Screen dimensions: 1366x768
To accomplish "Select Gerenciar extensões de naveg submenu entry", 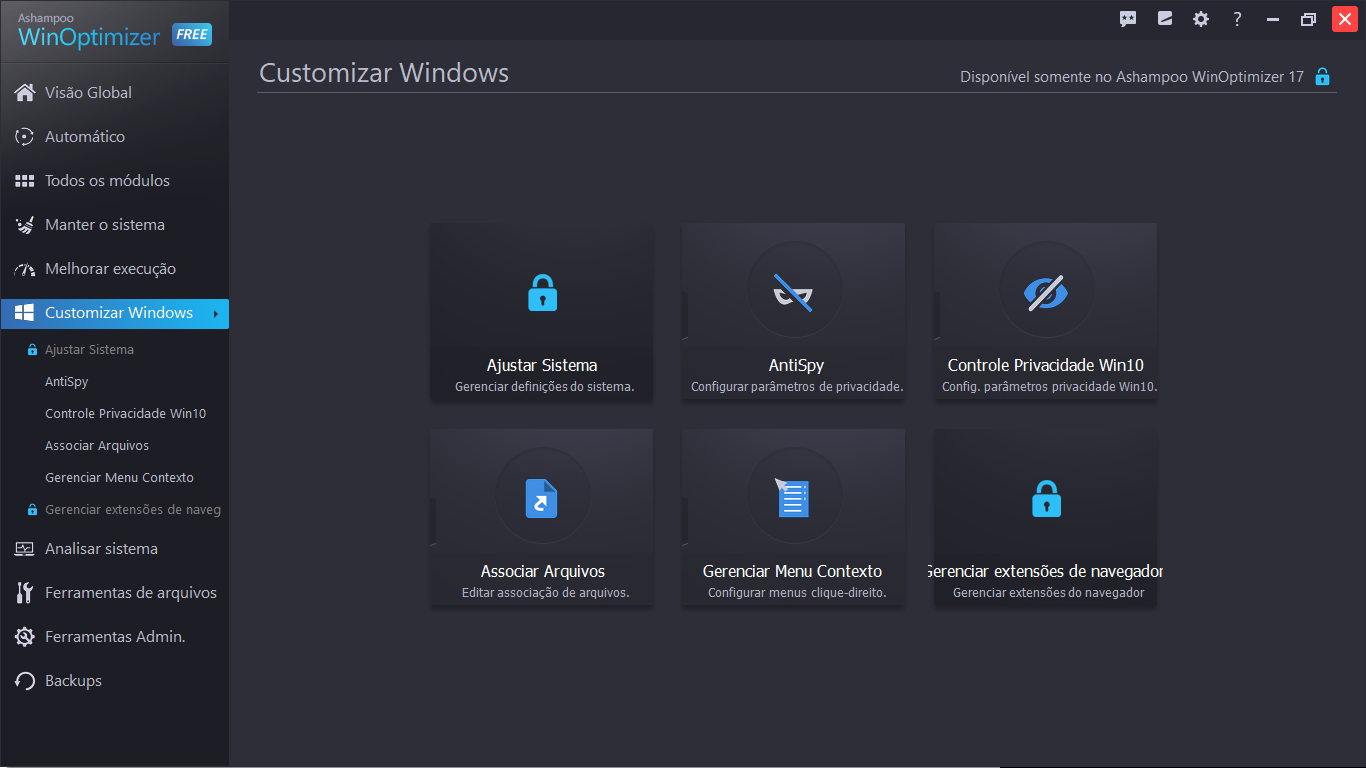I will pos(133,510).
